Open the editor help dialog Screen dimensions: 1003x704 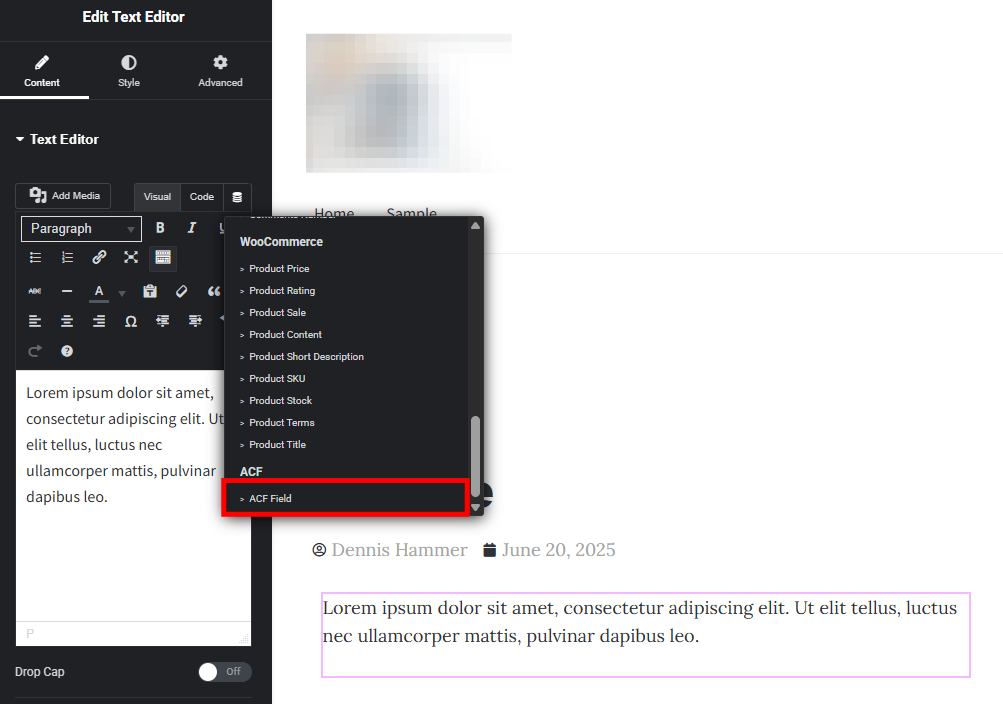(x=66, y=351)
